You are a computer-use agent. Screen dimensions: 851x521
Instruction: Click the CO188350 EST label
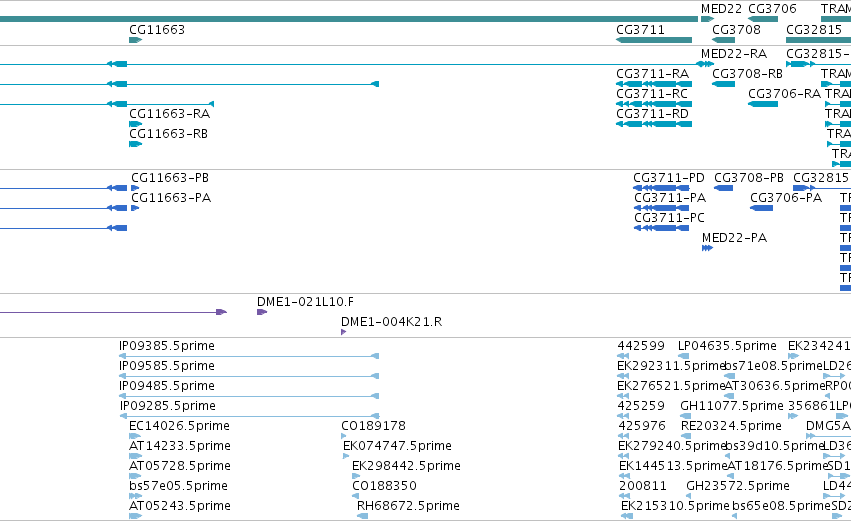[x=384, y=486]
